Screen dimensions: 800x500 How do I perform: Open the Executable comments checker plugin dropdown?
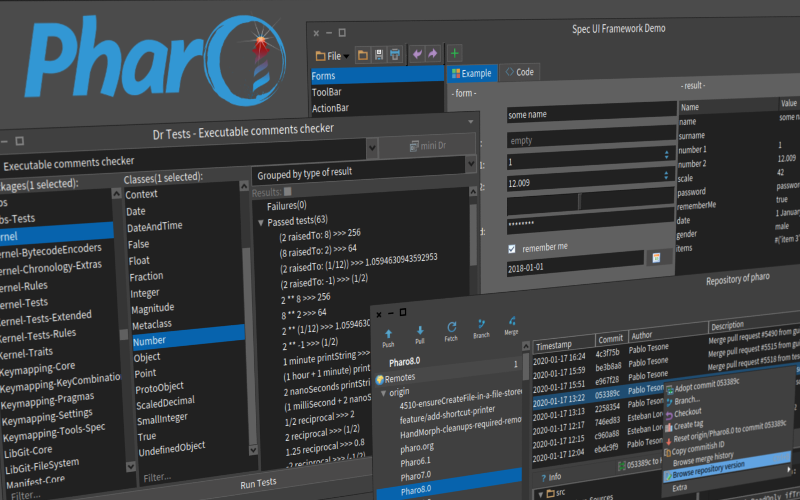pyautogui.click(x=372, y=147)
